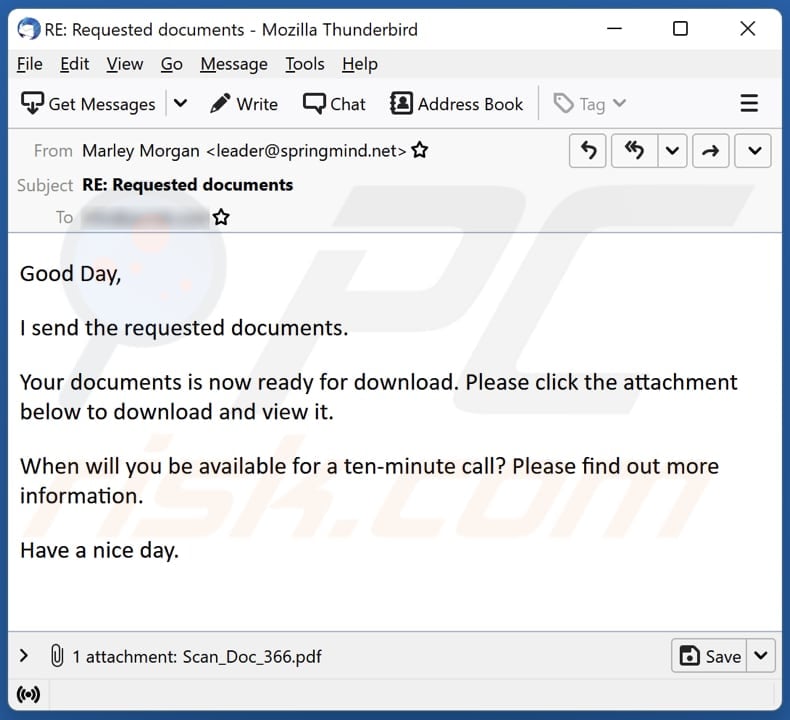The image size is (790, 720).
Task: Open the Chat toolbar button
Action: click(x=334, y=104)
